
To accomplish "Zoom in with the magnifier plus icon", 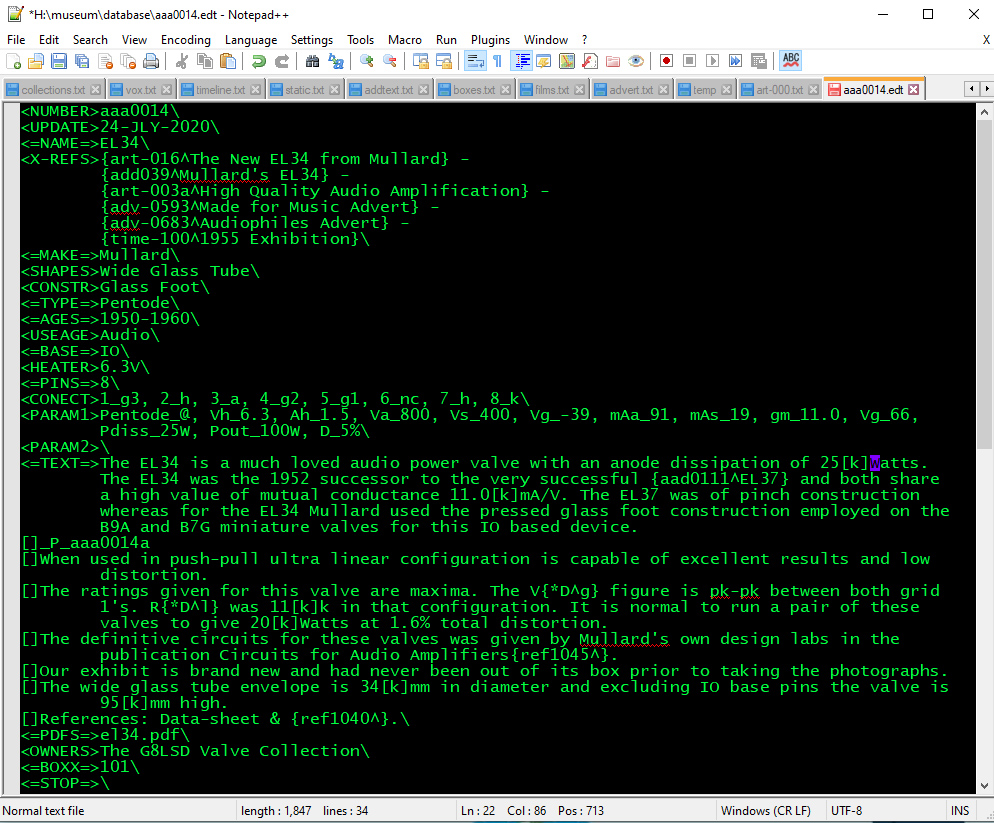I will (x=366, y=61).
